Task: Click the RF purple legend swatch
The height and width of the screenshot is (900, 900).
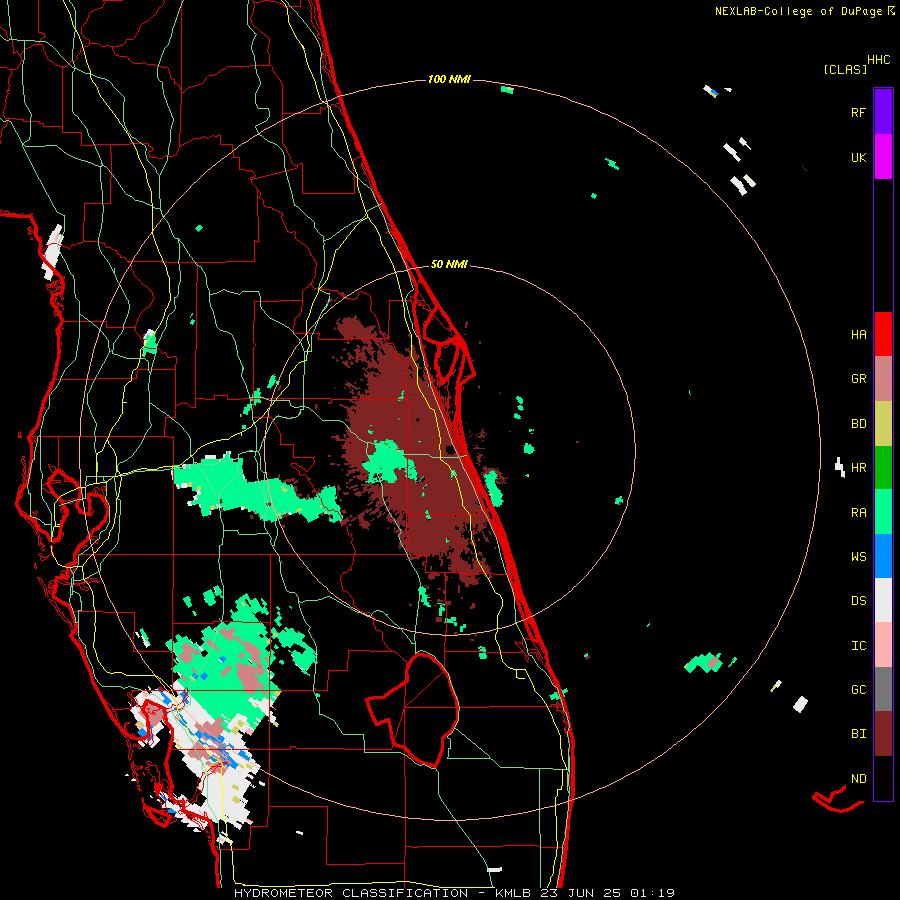Action: point(883,111)
